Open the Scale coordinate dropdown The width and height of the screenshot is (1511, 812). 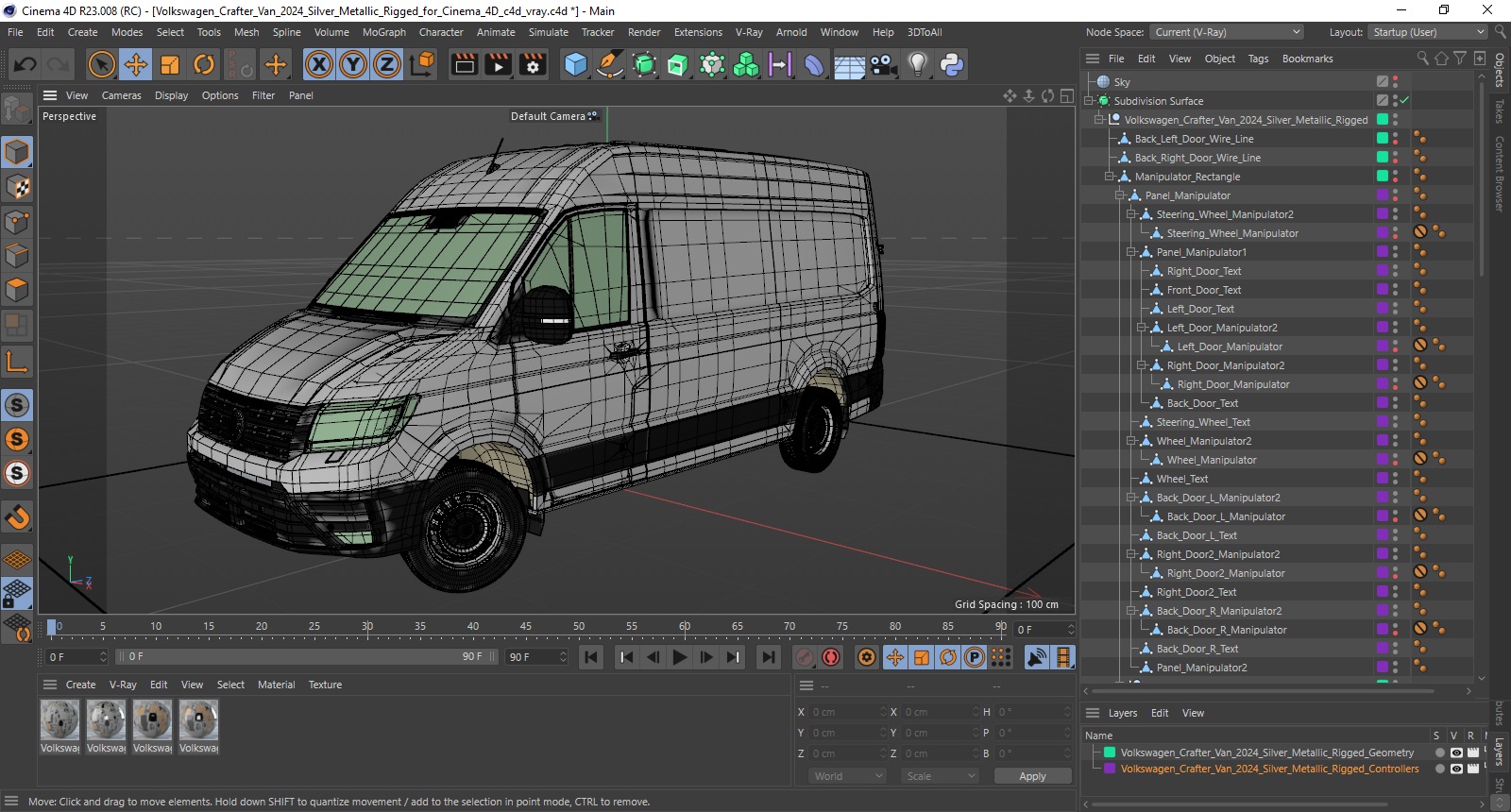(940, 776)
